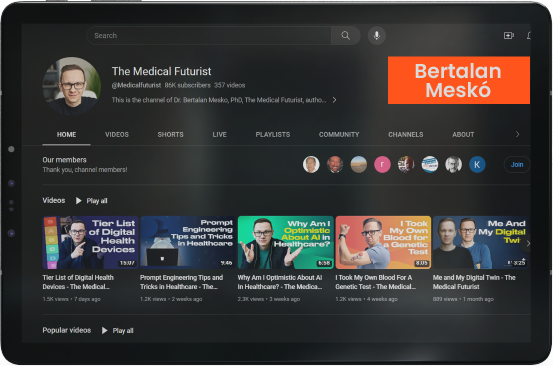Open the COMMUNITY tab
The image size is (553, 366).
tap(339, 135)
